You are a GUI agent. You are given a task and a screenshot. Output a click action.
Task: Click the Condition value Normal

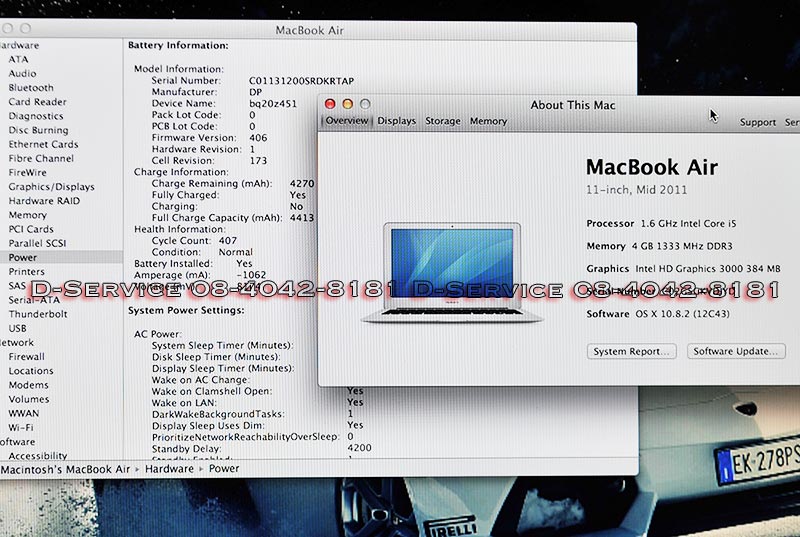coord(236,252)
